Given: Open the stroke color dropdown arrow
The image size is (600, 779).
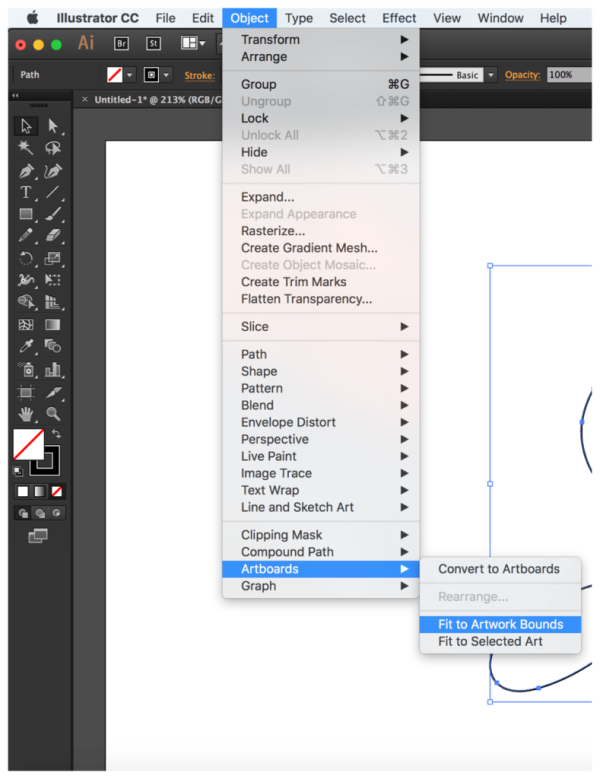Looking at the screenshot, I should [x=166, y=75].
